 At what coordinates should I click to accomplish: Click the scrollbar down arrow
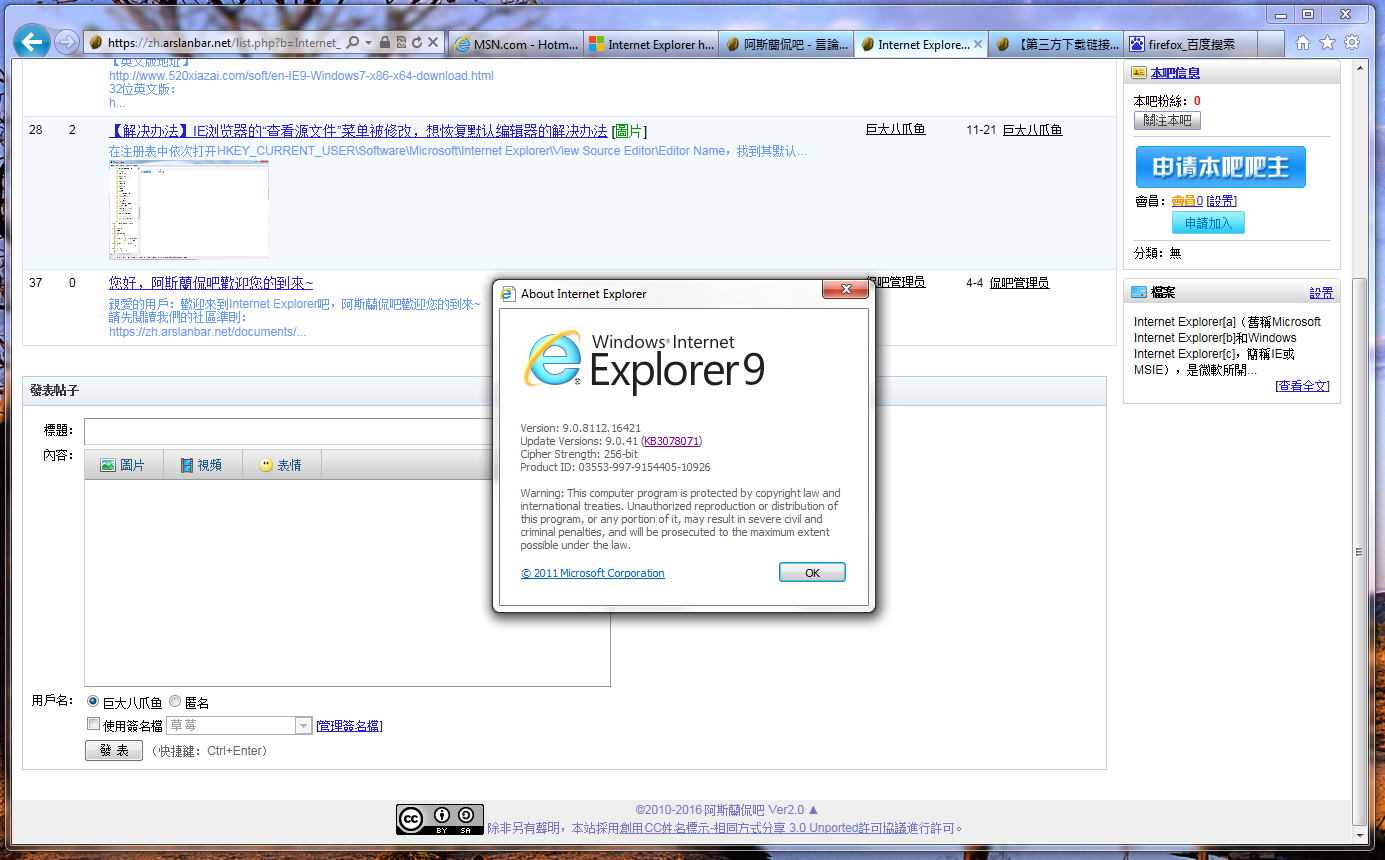pos(1359,837)
